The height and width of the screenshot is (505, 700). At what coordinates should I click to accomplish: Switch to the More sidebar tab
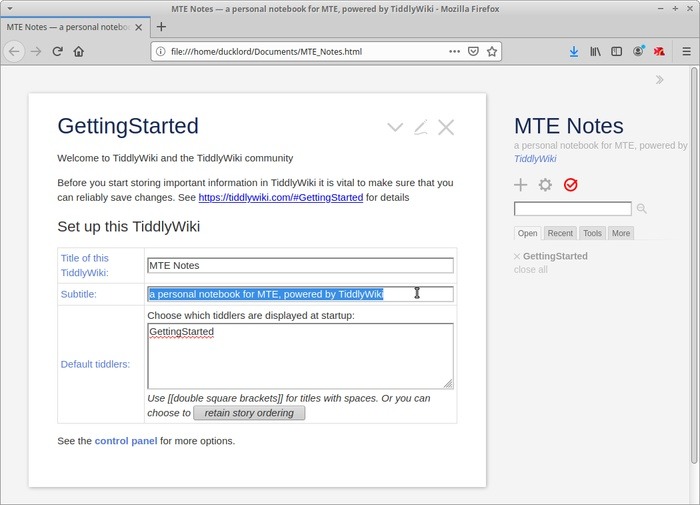coord(621,233)
